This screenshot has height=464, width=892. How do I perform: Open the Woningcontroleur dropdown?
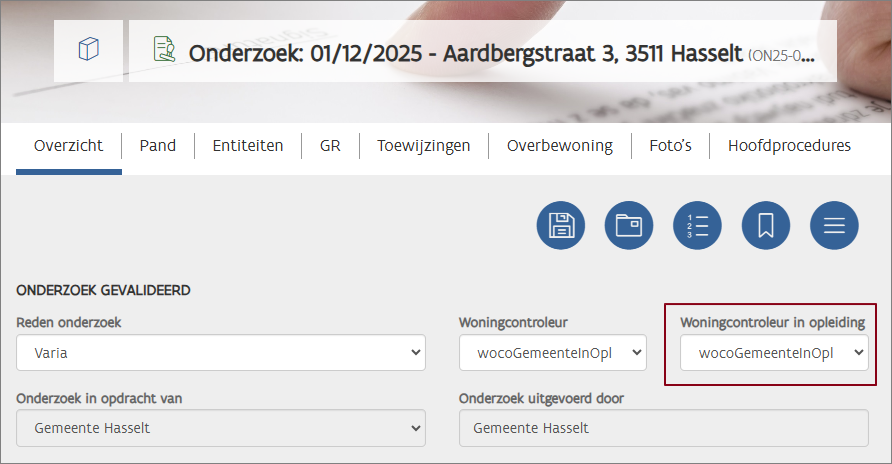(x=552, y=352)
